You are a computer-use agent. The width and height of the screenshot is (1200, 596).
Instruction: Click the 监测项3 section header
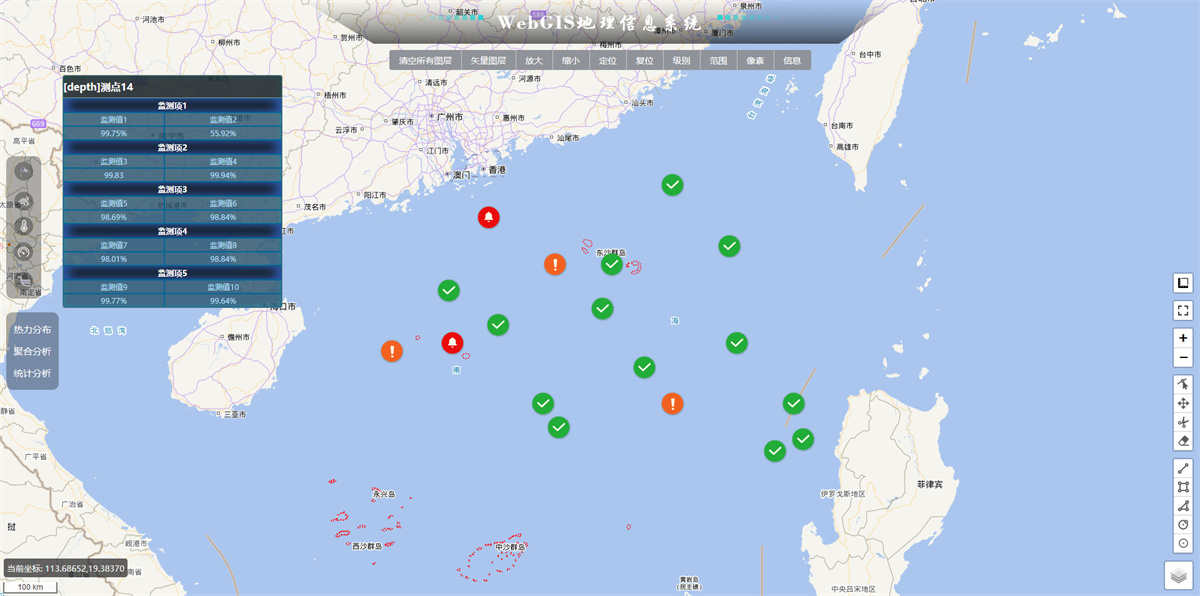coord(172,189)
